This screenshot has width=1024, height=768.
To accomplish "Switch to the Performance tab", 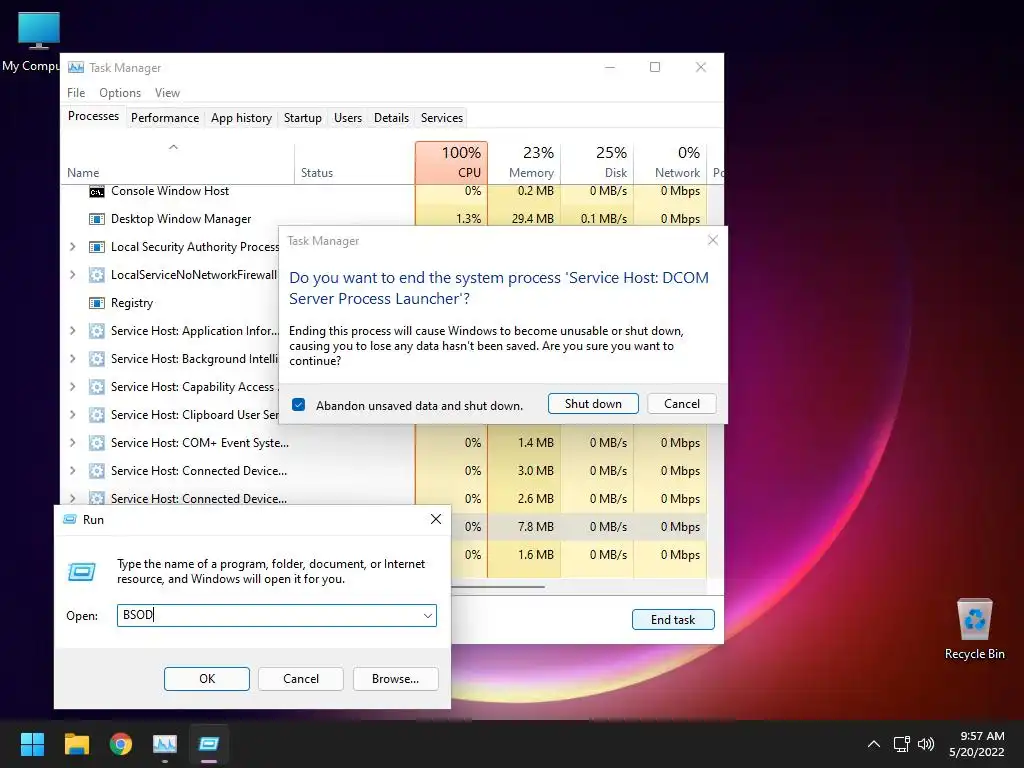I will point(165,118).
